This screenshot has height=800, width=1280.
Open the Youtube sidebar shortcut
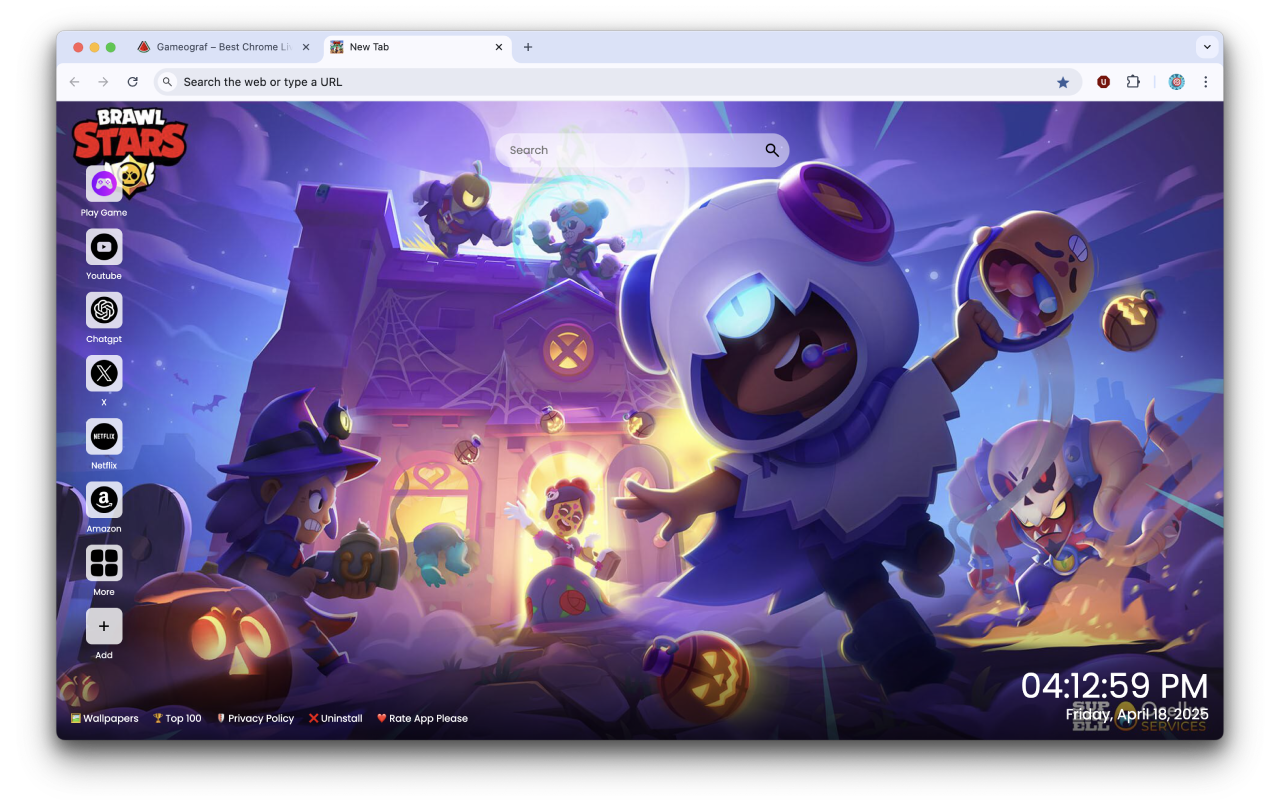tap(104, 247)
